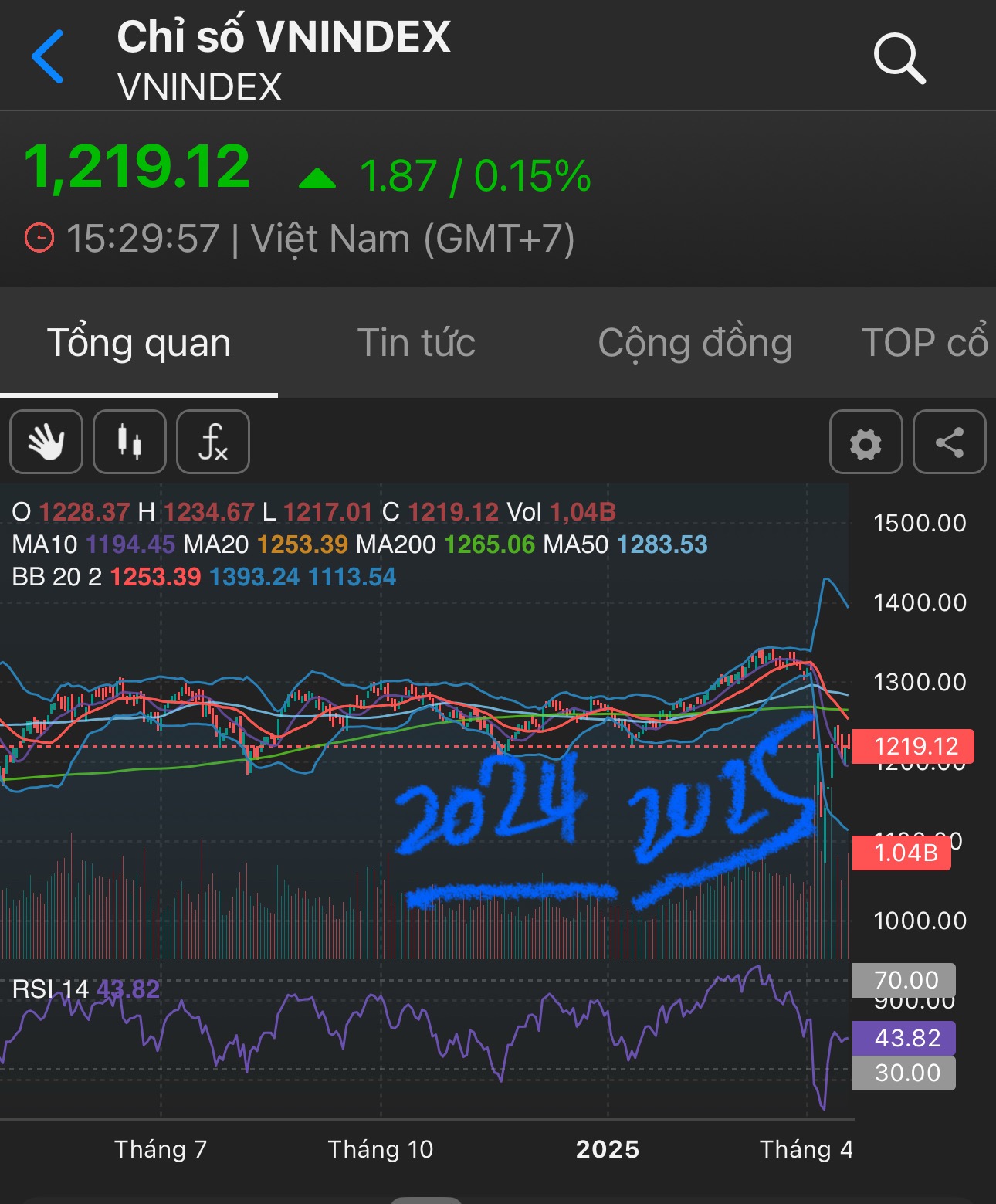Open search with the magnifier icon
The height and width of the screenshot is (1204, 996).
click(x=899, y=58)
